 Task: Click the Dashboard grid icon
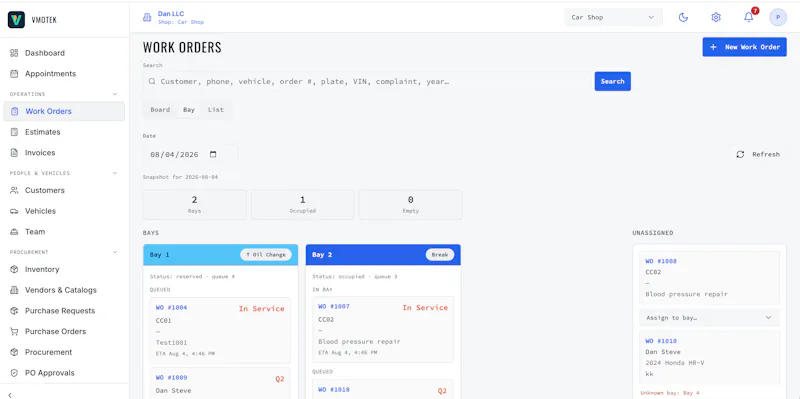[14, 53]
